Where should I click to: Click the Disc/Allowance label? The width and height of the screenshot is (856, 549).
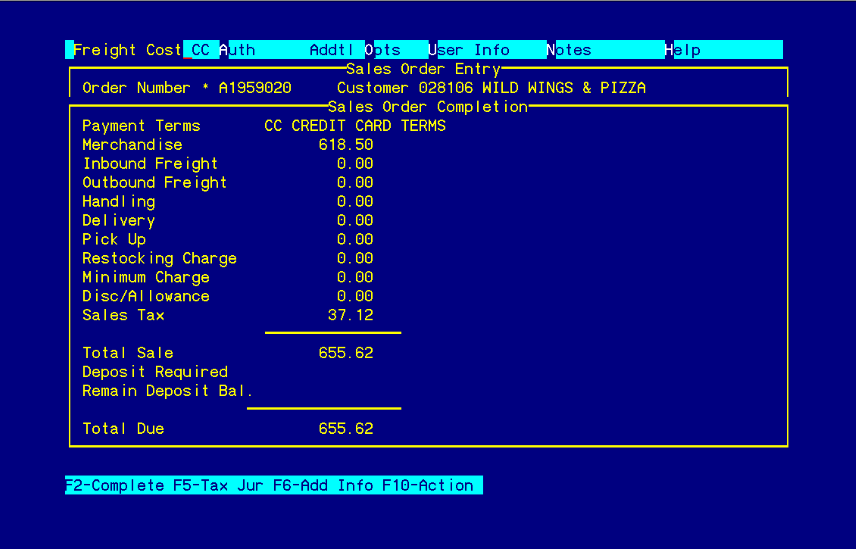click(x=146, y=296)
